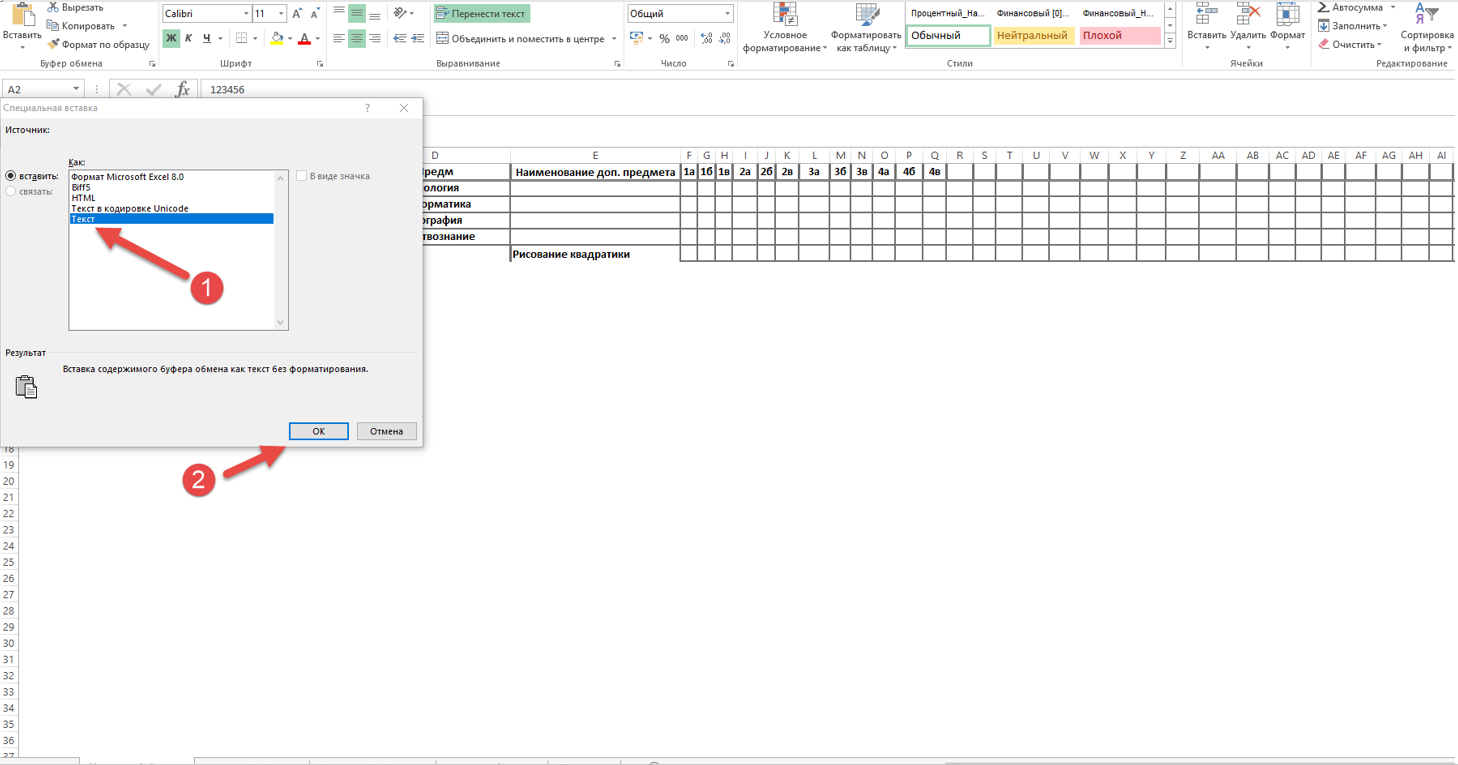Click the Wrap Text (Перенести текст) button
This screenshot has width=1458, height=765.
[x=481, y=14]
